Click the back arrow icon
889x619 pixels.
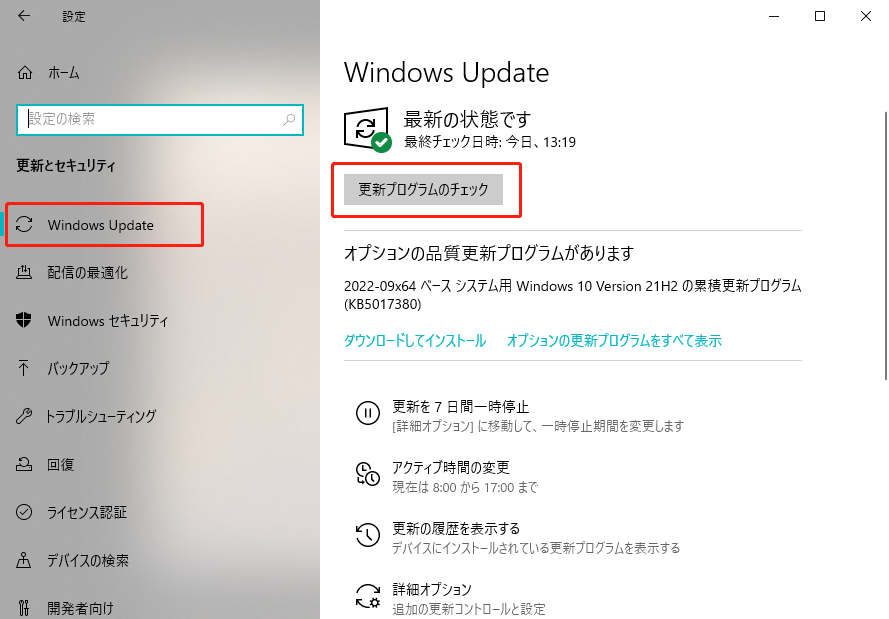[24, 16]
